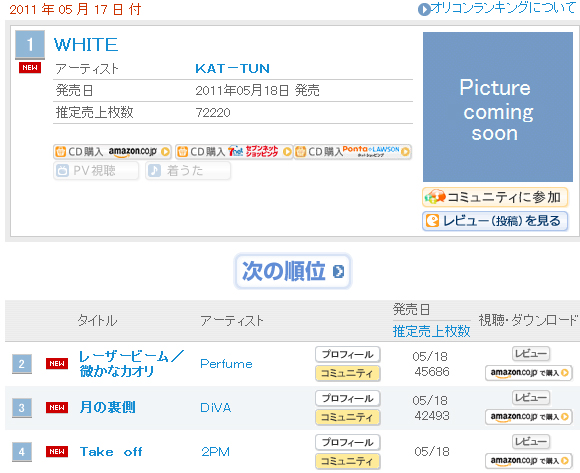
Task: Click the 着うた music note button
Action: point(188,170)
